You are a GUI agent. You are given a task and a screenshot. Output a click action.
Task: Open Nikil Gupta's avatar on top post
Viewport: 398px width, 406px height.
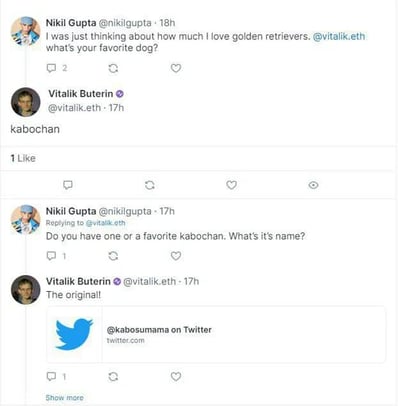[26, 31]
